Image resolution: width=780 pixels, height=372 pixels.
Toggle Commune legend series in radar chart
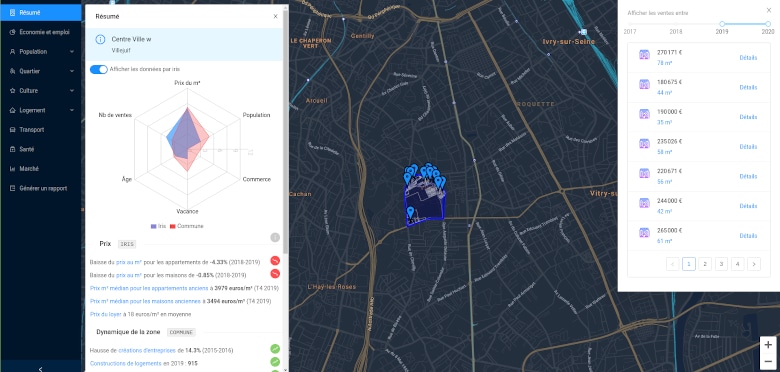click(x=187, y=226)
